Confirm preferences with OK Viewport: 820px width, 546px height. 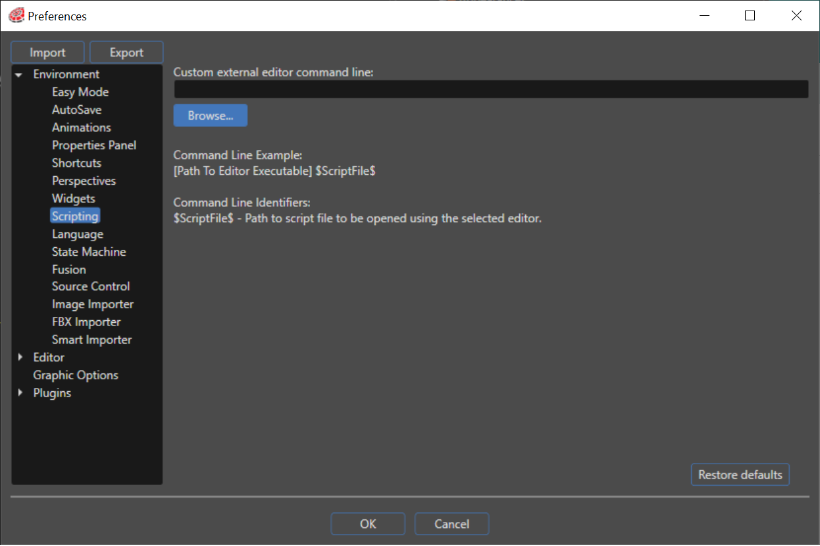368,524
